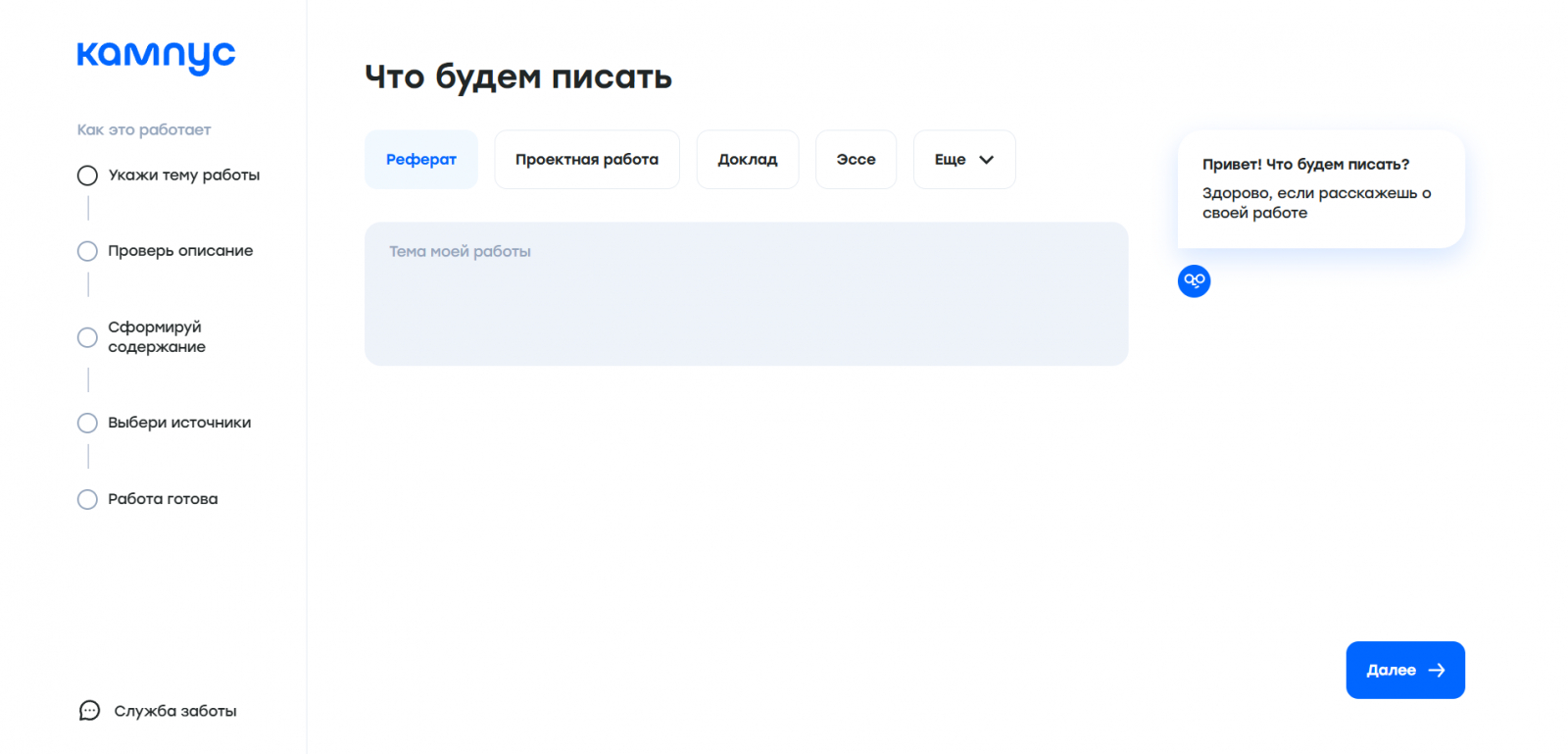Click the step circle beside Укажи тему работы
Viewport: 1568px width, 754px height.
[x=87, y=176]
